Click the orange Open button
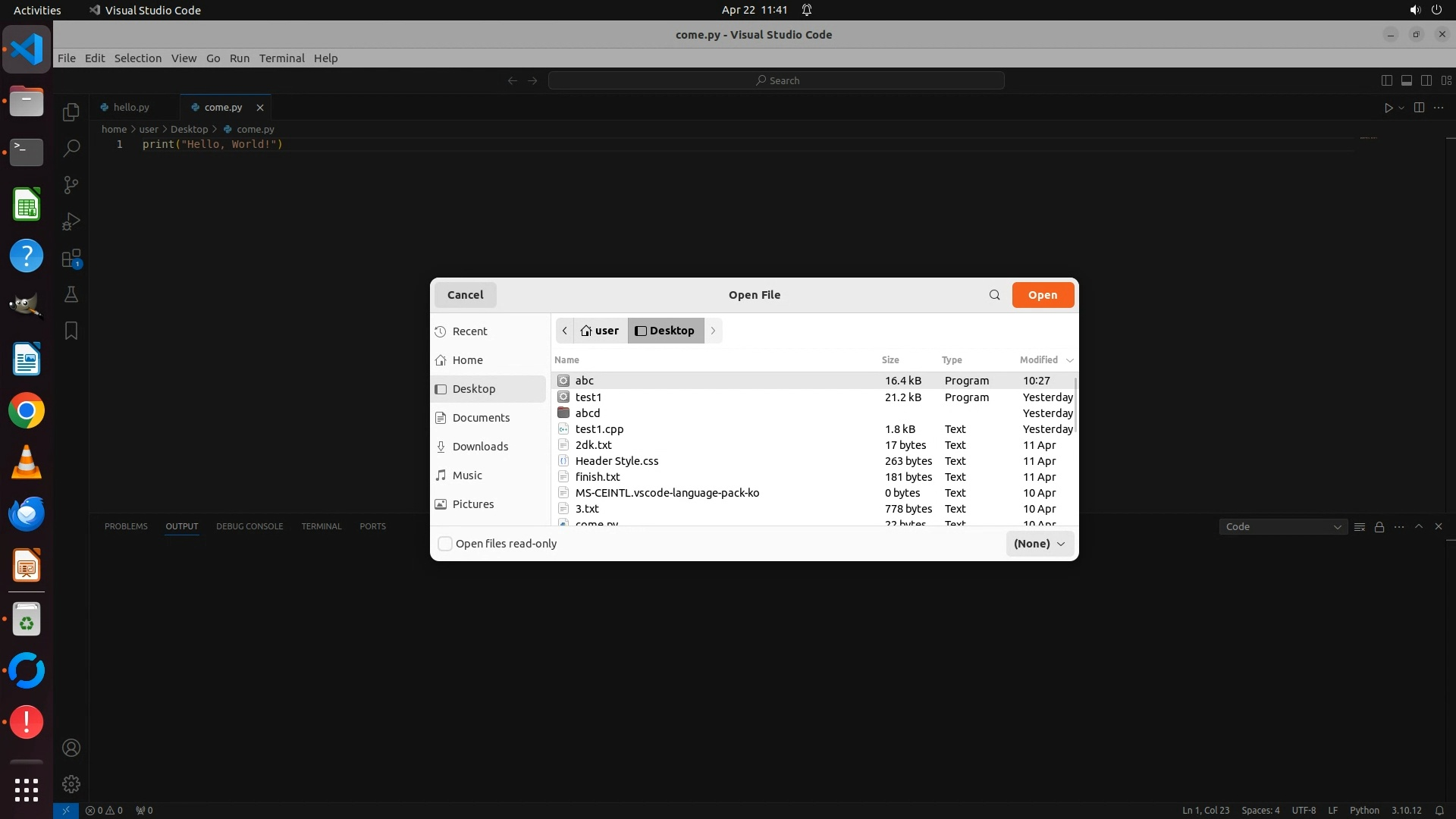The image size is (1456, 819). coord(1042,295)
